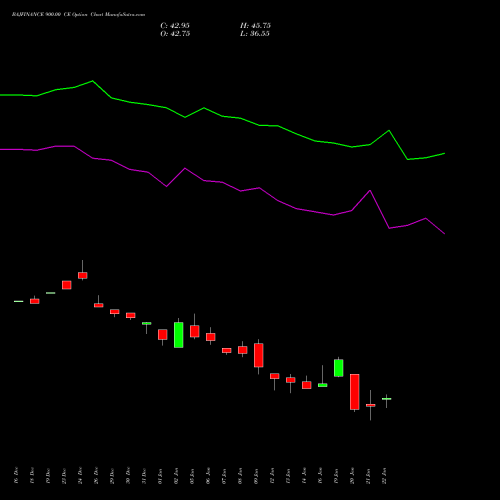Image resolution: width=500 pixels, height=500 pixels.
Task: Click the long red candle on 09 Jan
Action: [259, 355]
